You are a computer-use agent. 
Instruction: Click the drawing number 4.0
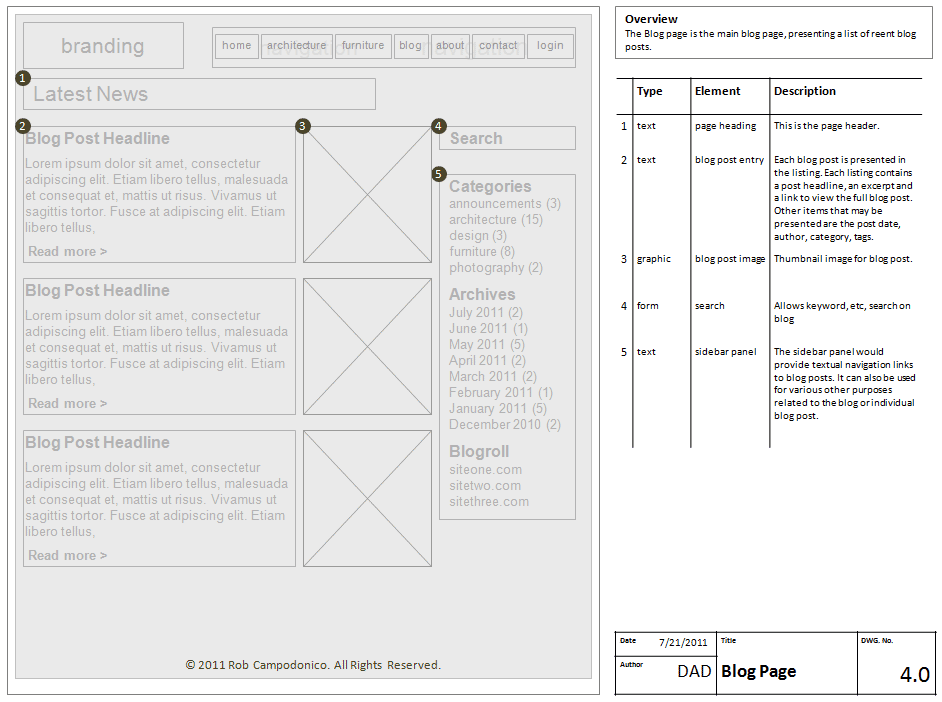[914, 675]
